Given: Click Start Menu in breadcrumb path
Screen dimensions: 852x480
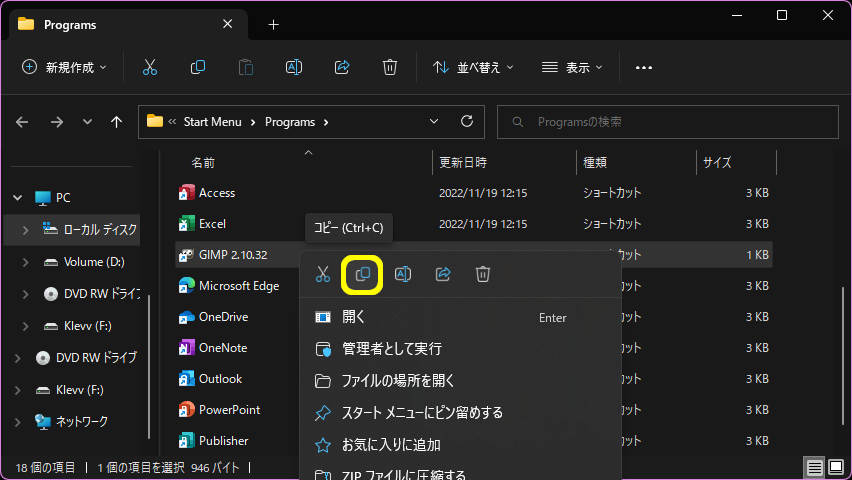Looking at the screenshot, I should 212,122.
